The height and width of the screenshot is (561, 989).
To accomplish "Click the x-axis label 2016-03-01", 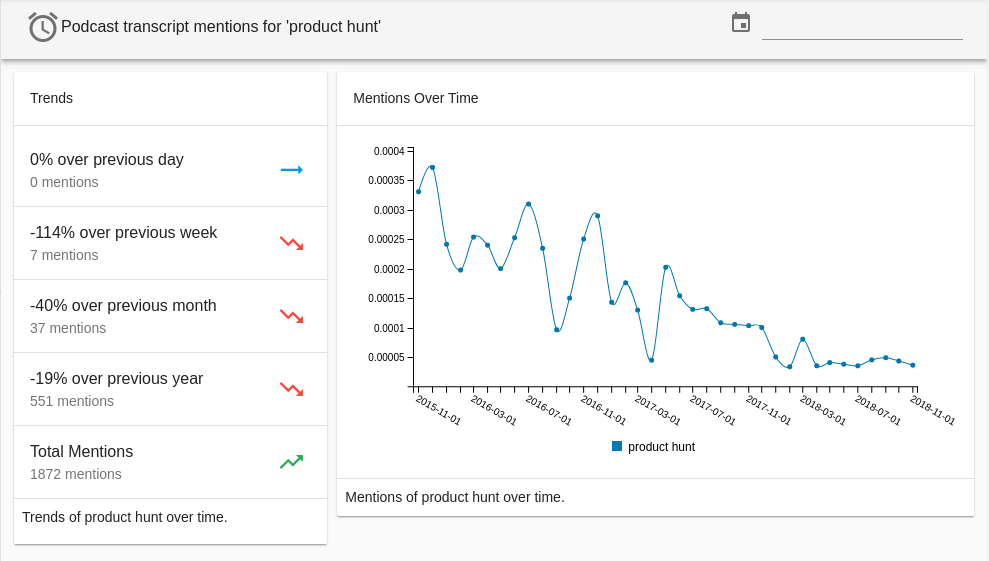I will 494,410.
